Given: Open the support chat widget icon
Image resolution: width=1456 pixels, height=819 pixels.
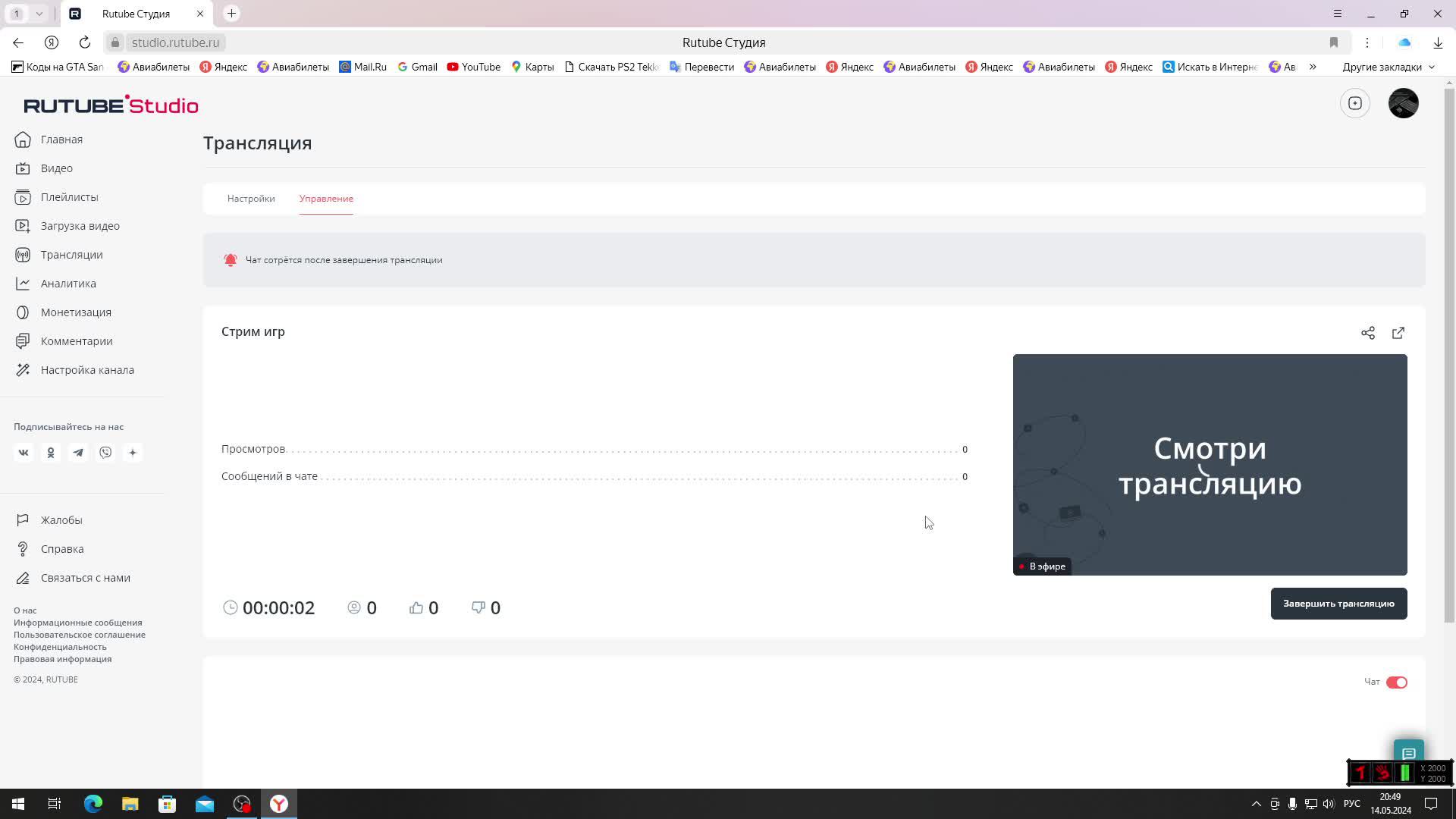Looking at the screenshot, I should coord(1409,753).
